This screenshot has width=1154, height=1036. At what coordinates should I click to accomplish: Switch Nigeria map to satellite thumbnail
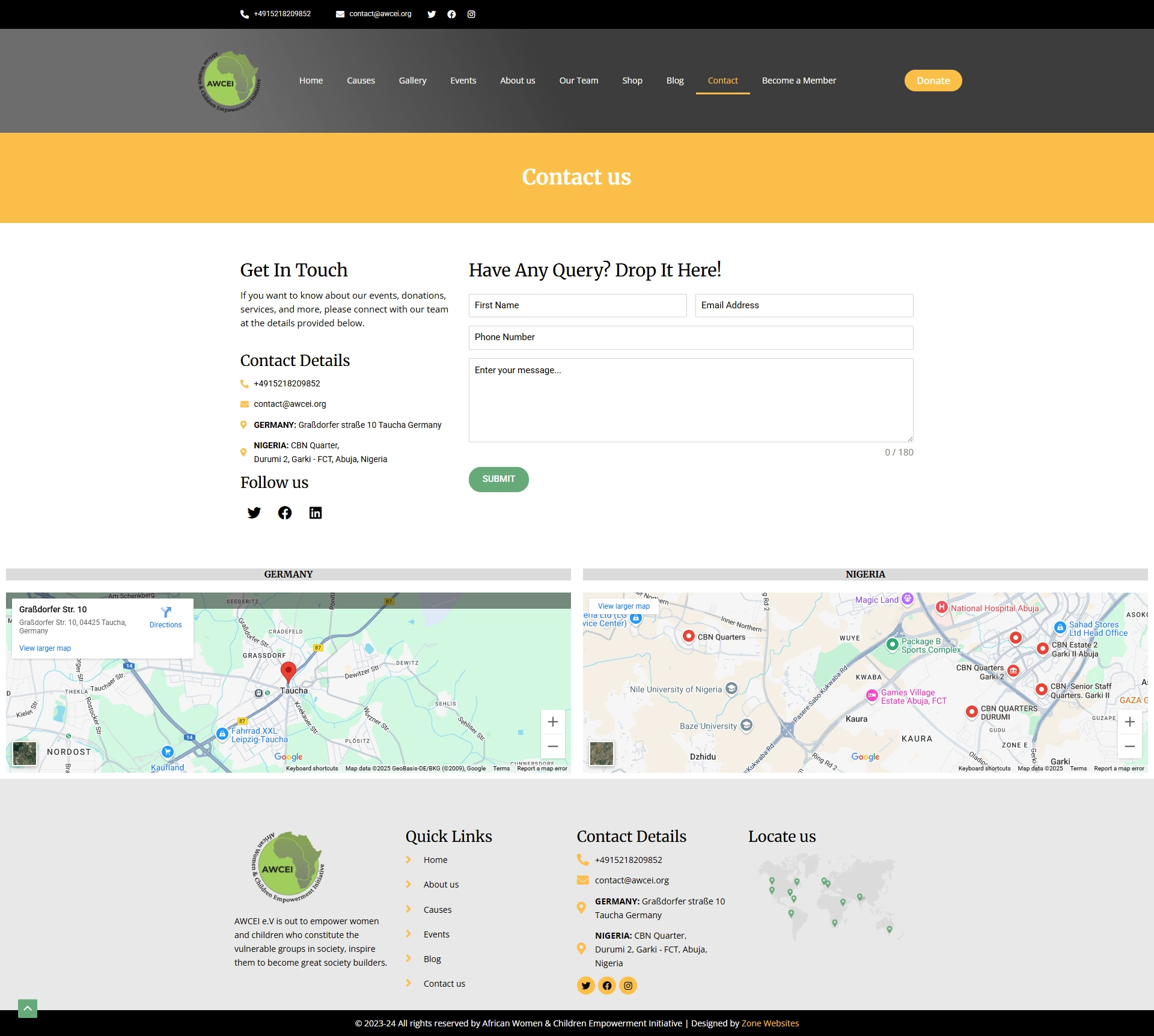click(602, 753)
